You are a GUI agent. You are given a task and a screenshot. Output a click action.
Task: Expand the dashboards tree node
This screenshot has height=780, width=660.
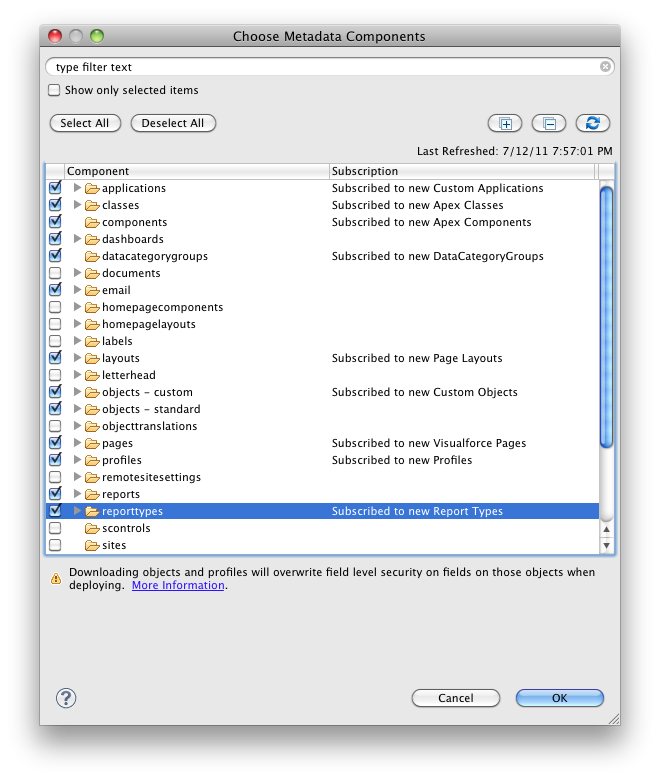(x=77, y=239)
